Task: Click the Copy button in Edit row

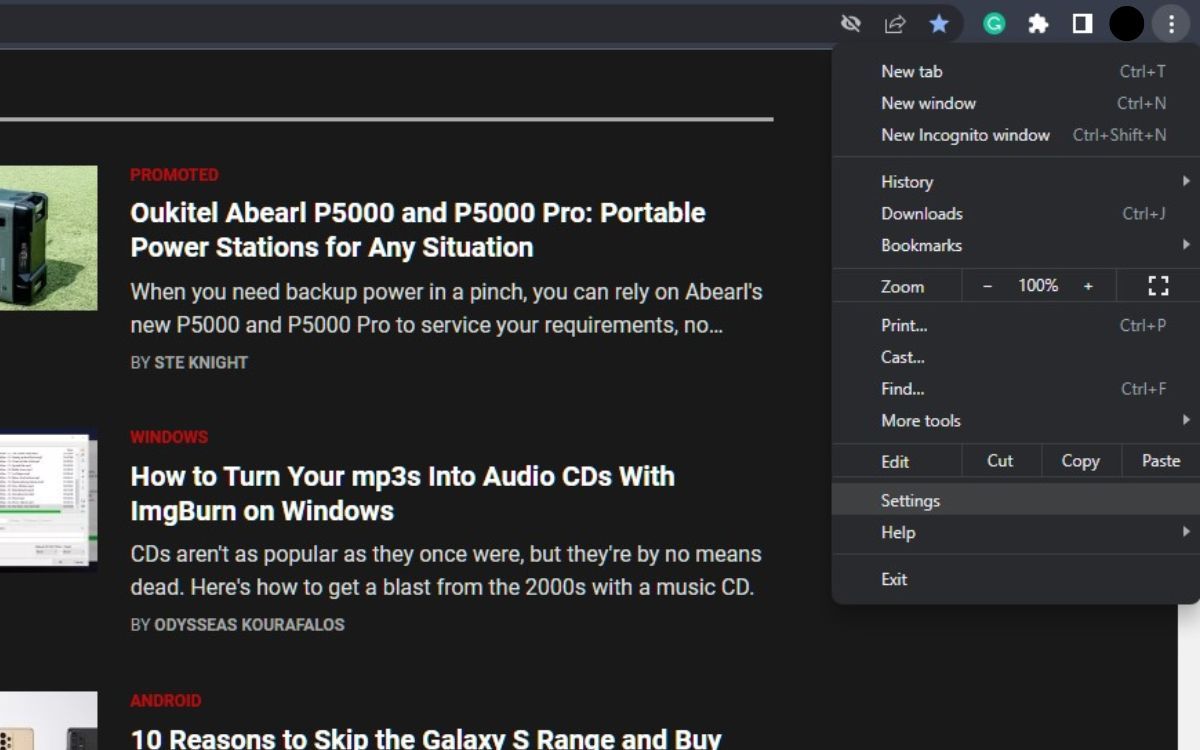Action: point(1080,461)
